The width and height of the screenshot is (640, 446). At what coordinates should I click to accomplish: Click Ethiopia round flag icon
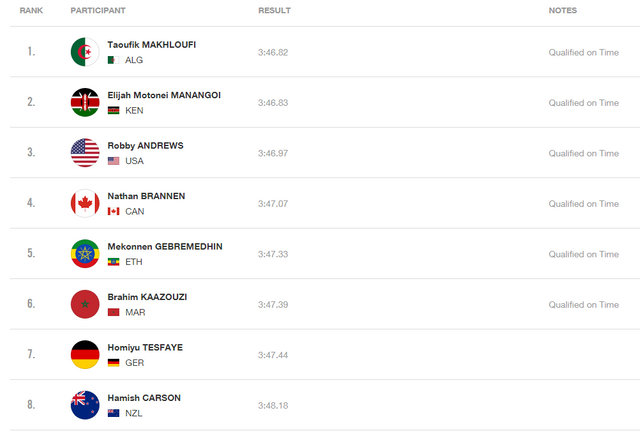85,254
